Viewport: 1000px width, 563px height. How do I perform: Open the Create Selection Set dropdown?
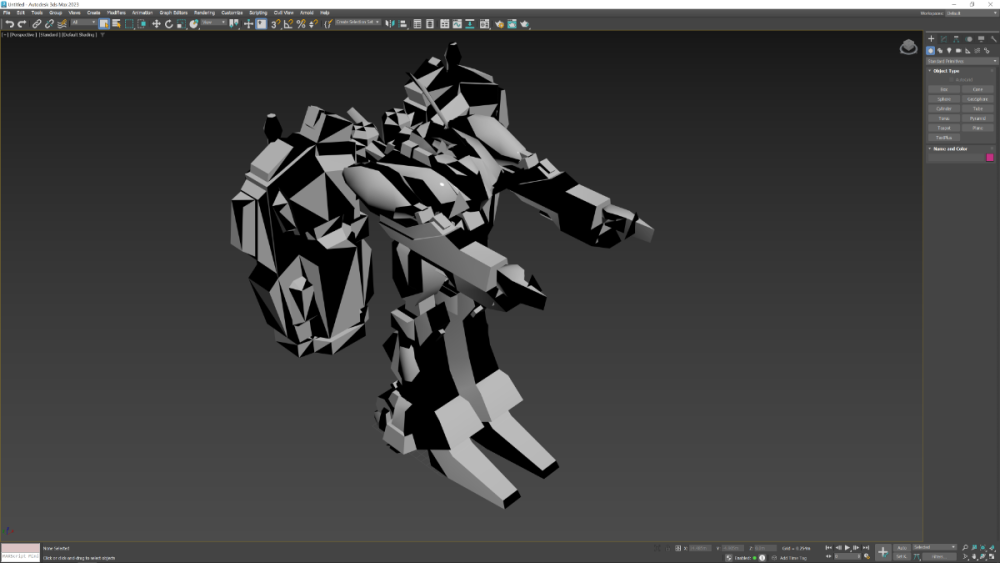(358, 22)
